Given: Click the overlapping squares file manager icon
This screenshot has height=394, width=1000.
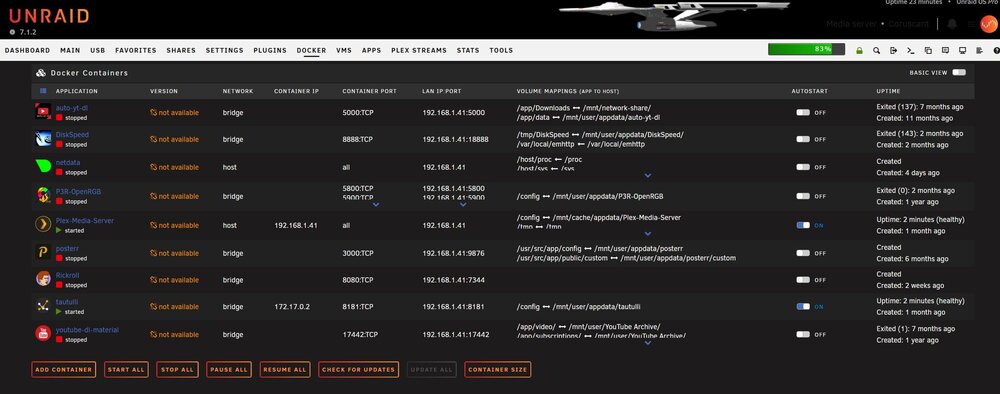Looking at the screenshot, I should tap(928, 50).
